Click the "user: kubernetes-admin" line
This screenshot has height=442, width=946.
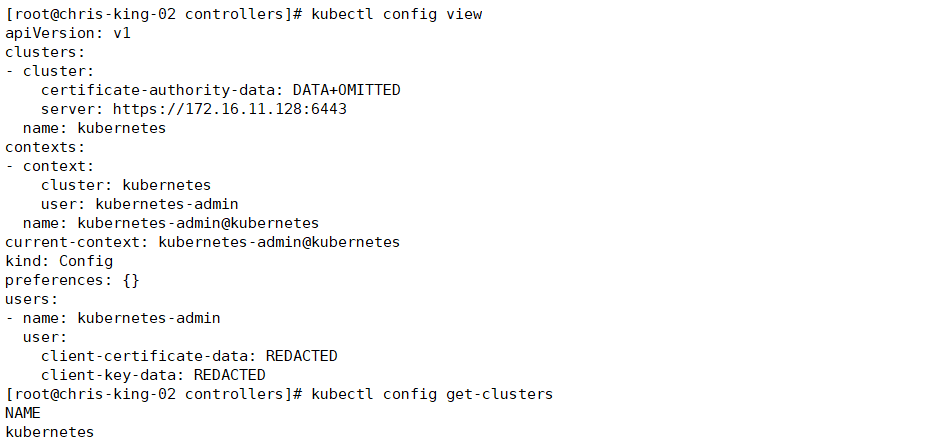coord(139,204)
